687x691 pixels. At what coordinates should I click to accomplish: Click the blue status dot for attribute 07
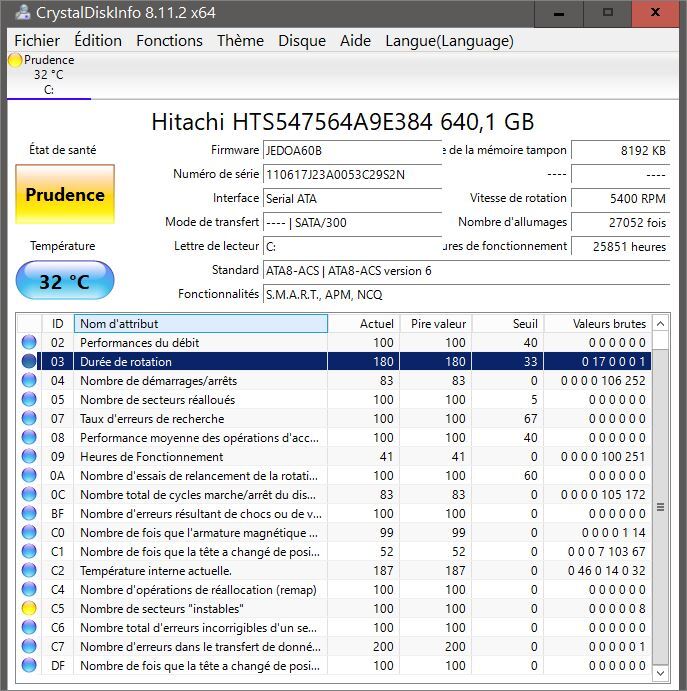pos(29,418)
